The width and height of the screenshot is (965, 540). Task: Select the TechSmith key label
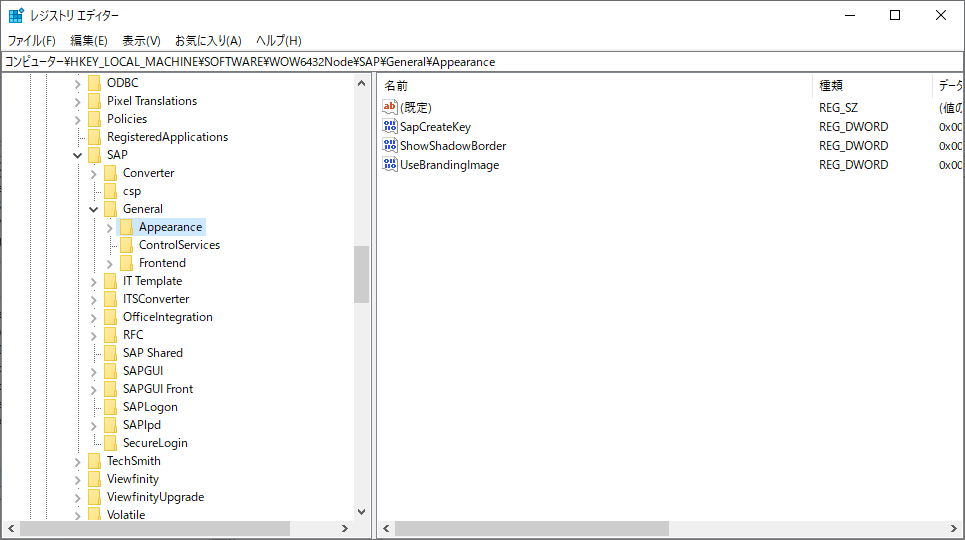point(134,461)
